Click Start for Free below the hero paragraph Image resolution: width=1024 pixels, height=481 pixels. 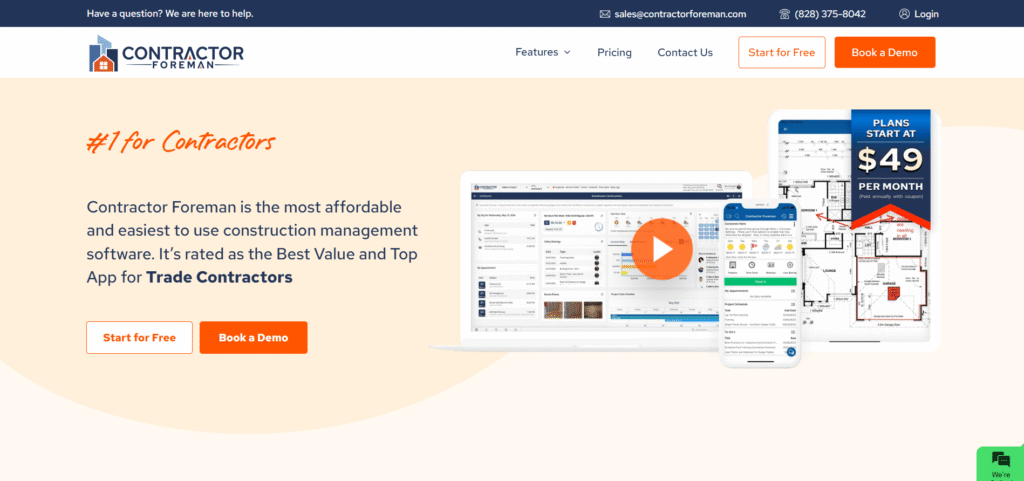[x=139, y=337]
